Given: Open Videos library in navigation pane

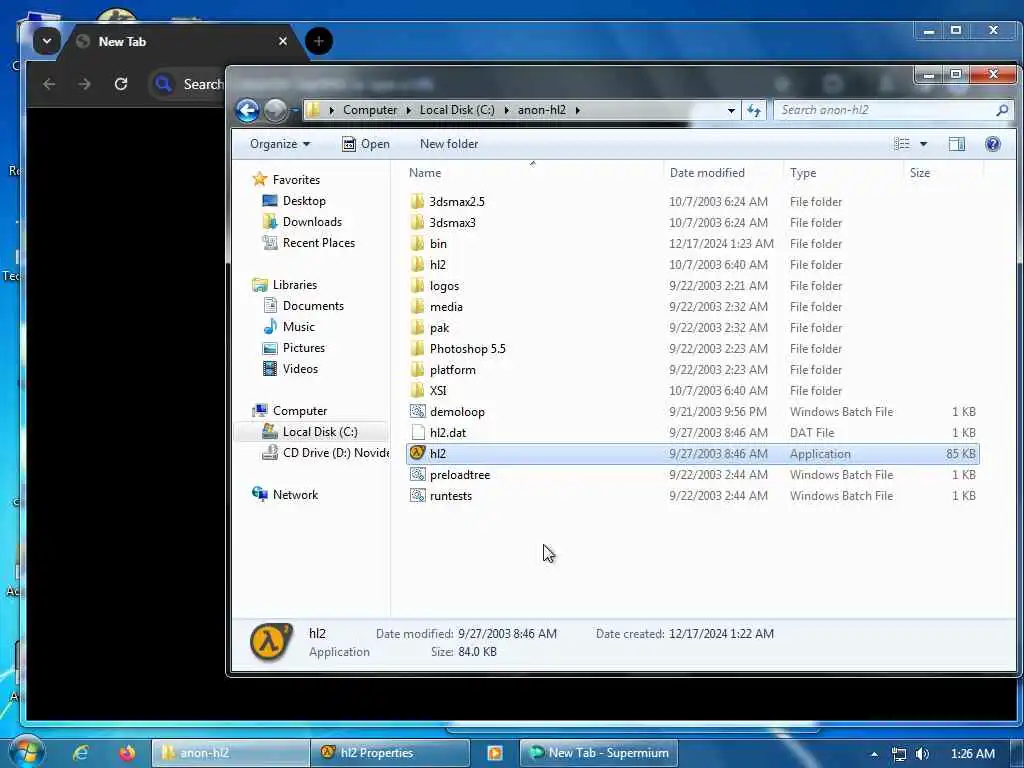Looking at the screenshot, I should pyautogui.click(x=300, y=368).
